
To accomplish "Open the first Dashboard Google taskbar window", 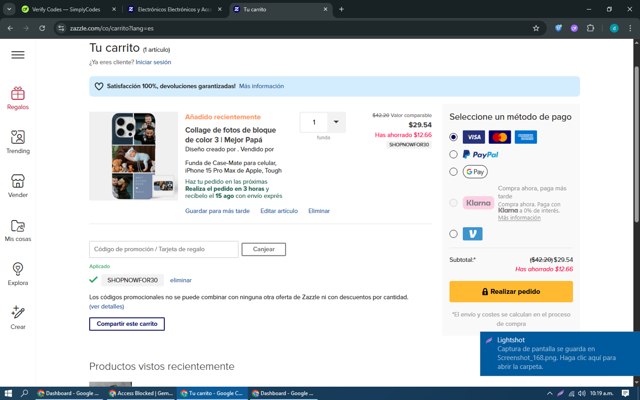I will (69, 393).
